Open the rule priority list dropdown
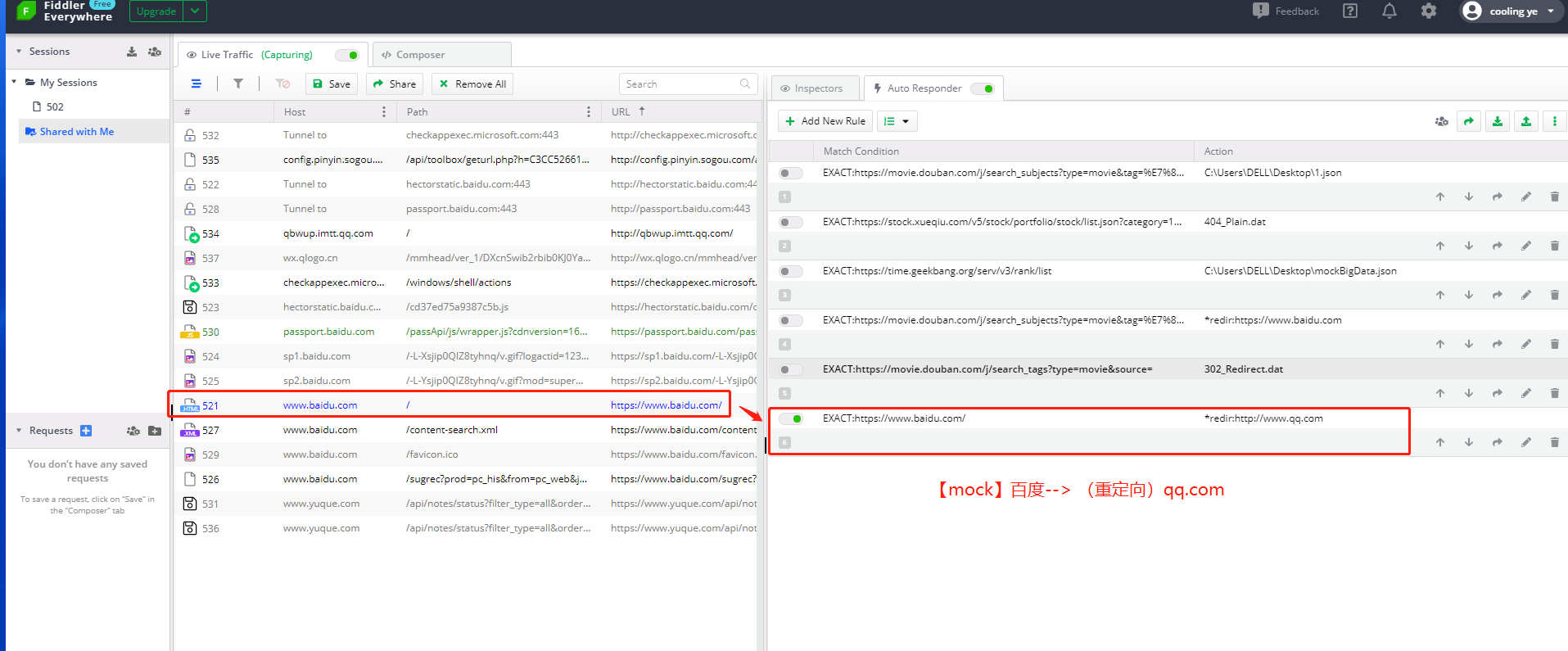The height and width of the screenshot is (651, 1568). [897, 121]
